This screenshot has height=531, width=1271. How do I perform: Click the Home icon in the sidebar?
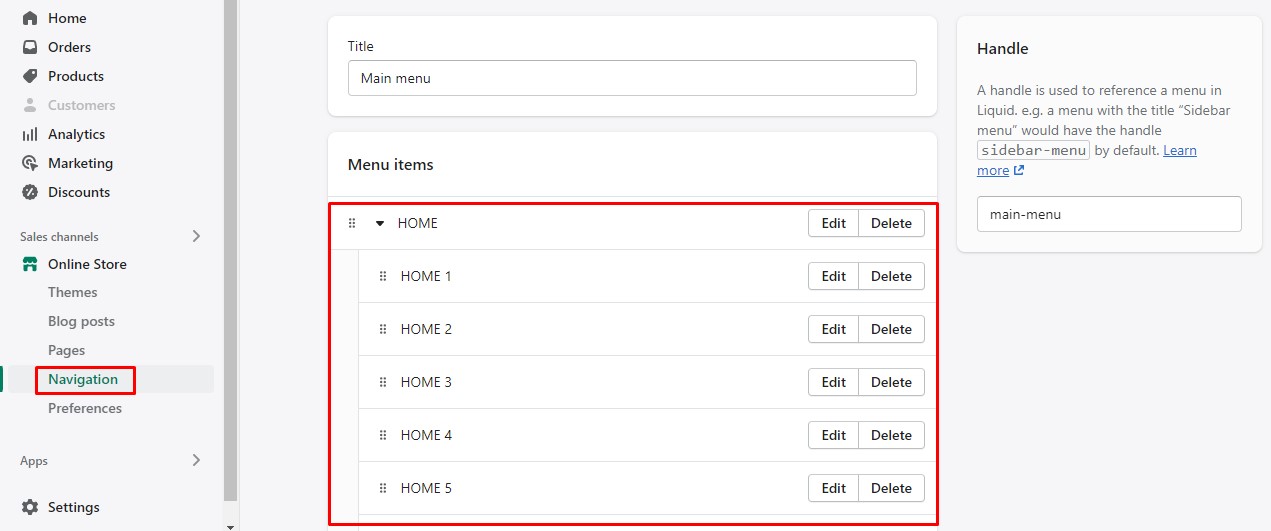(x=30, y=18)
